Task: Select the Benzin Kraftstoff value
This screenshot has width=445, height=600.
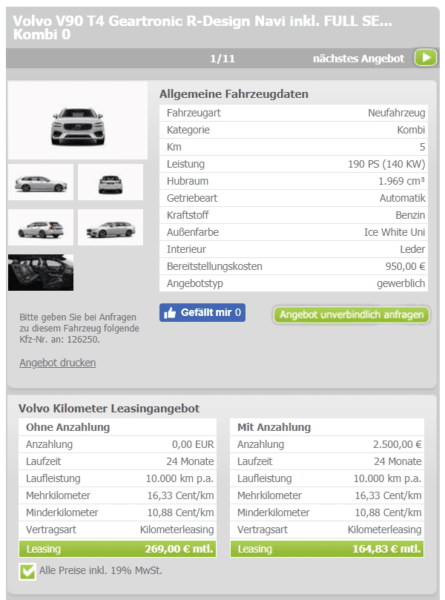Action: (410, 215)
